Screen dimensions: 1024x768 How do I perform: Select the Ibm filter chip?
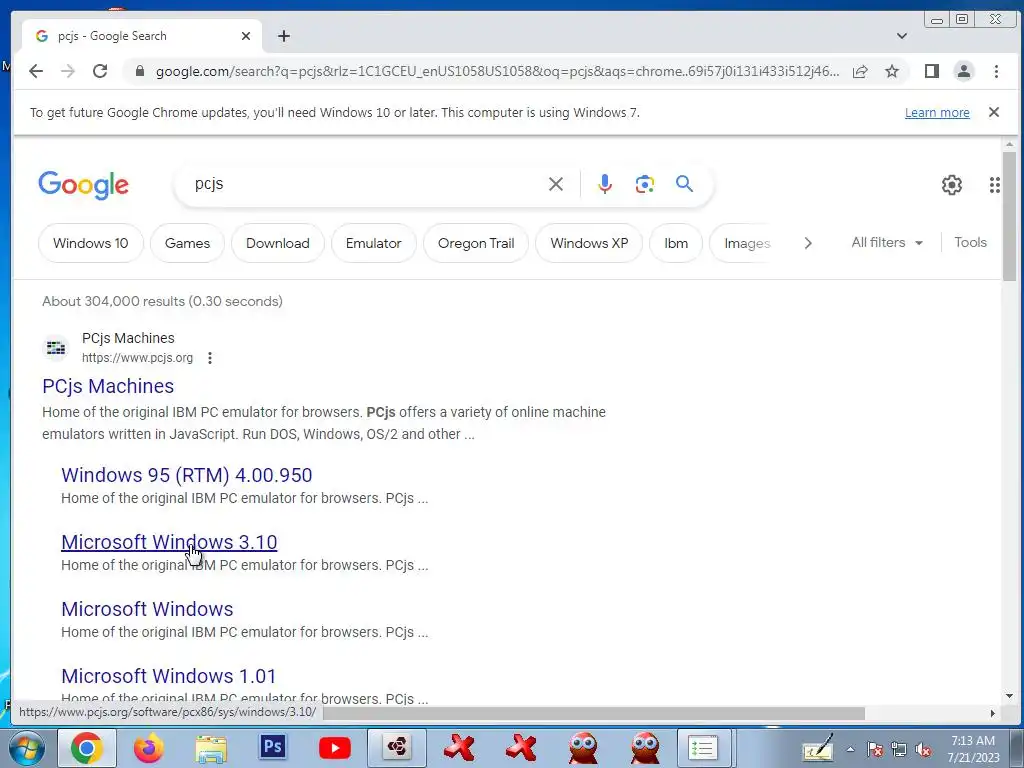click(x=676, y=243)
